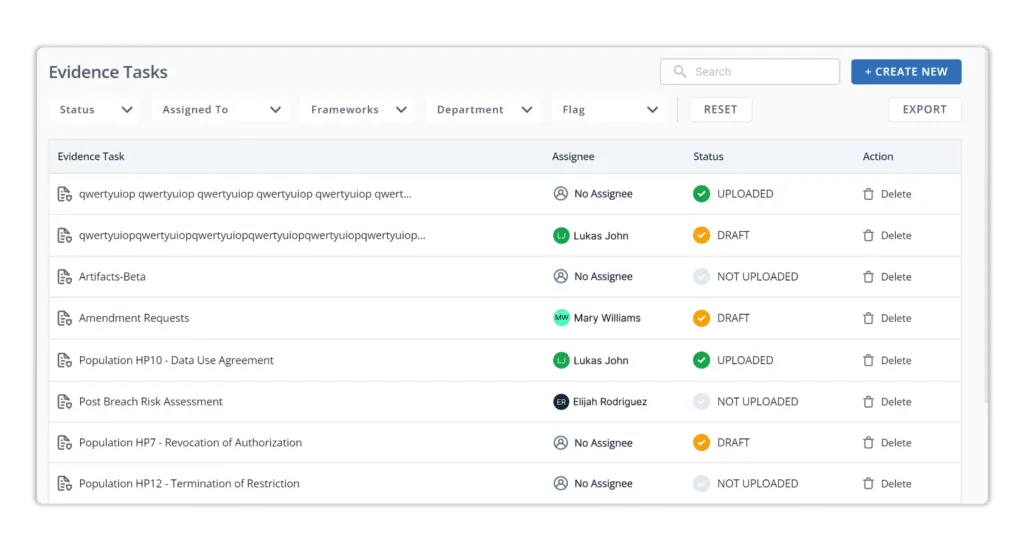Click the orange draft status icon for Amendment Requests
The height and width of the screenshot is (551, 1024).
pos(701,318)
